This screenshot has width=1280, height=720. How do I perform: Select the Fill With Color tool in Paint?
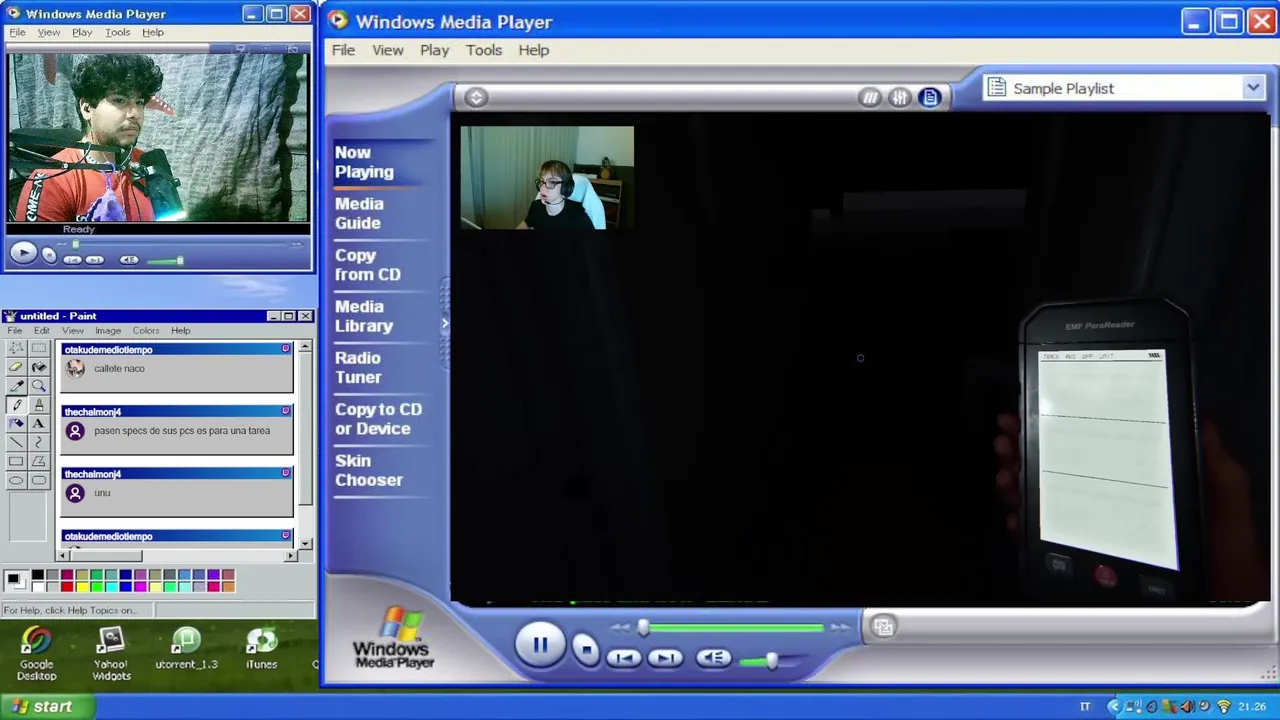click(38, 367)
